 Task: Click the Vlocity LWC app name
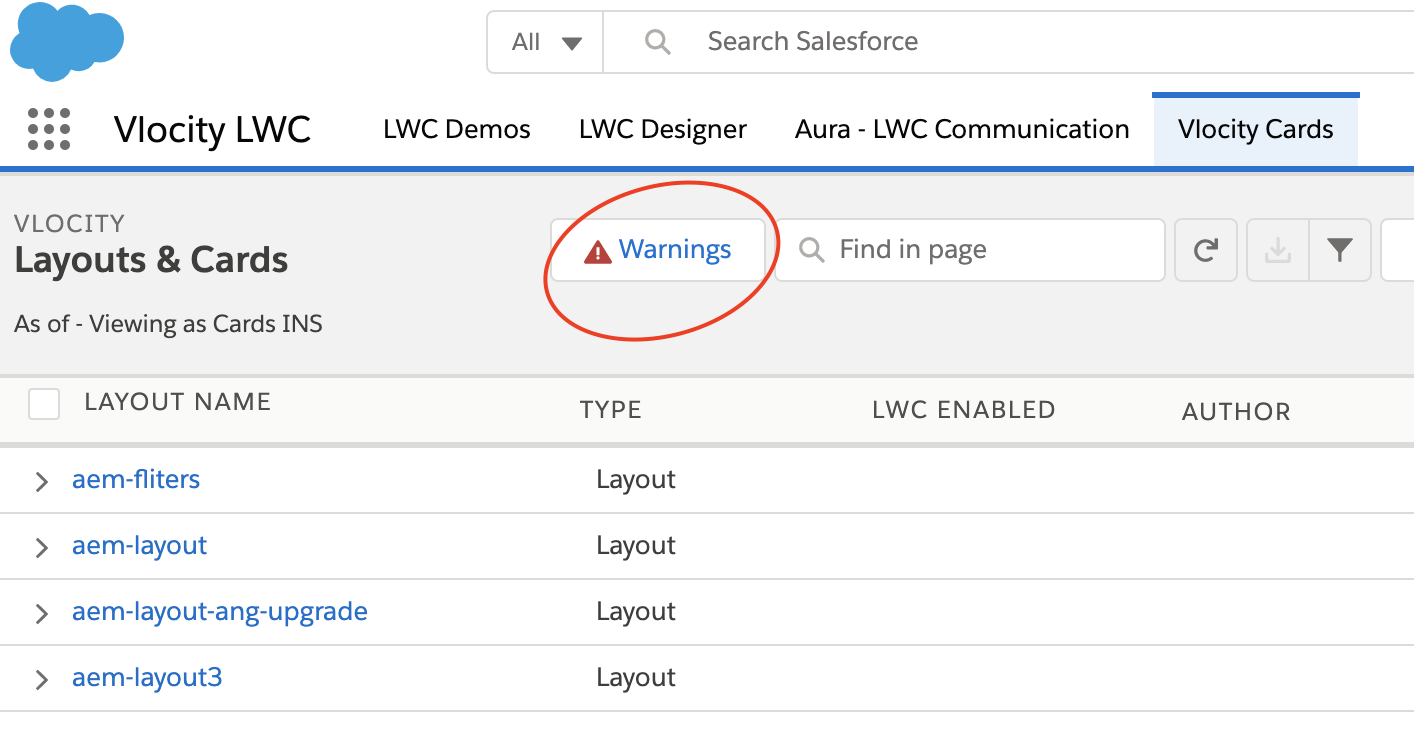(212, 130)
